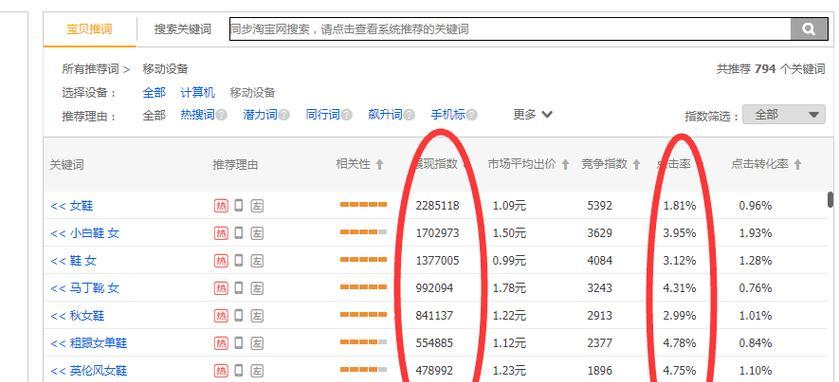
Task: Click the phone icon in 女鞋 row
Action: point(239,205)
